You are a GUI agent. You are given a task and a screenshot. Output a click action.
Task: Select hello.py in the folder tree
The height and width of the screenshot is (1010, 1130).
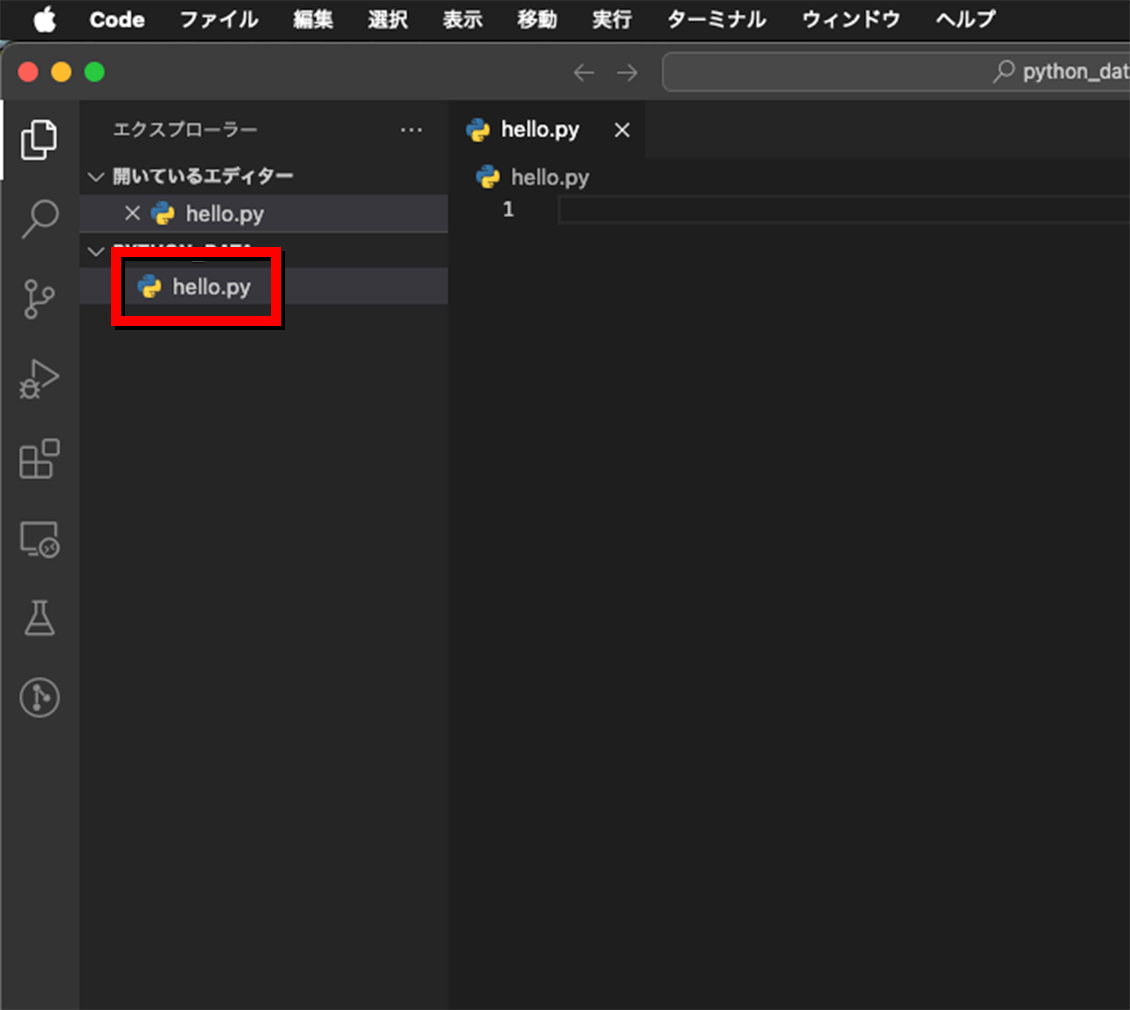point(264,286)
